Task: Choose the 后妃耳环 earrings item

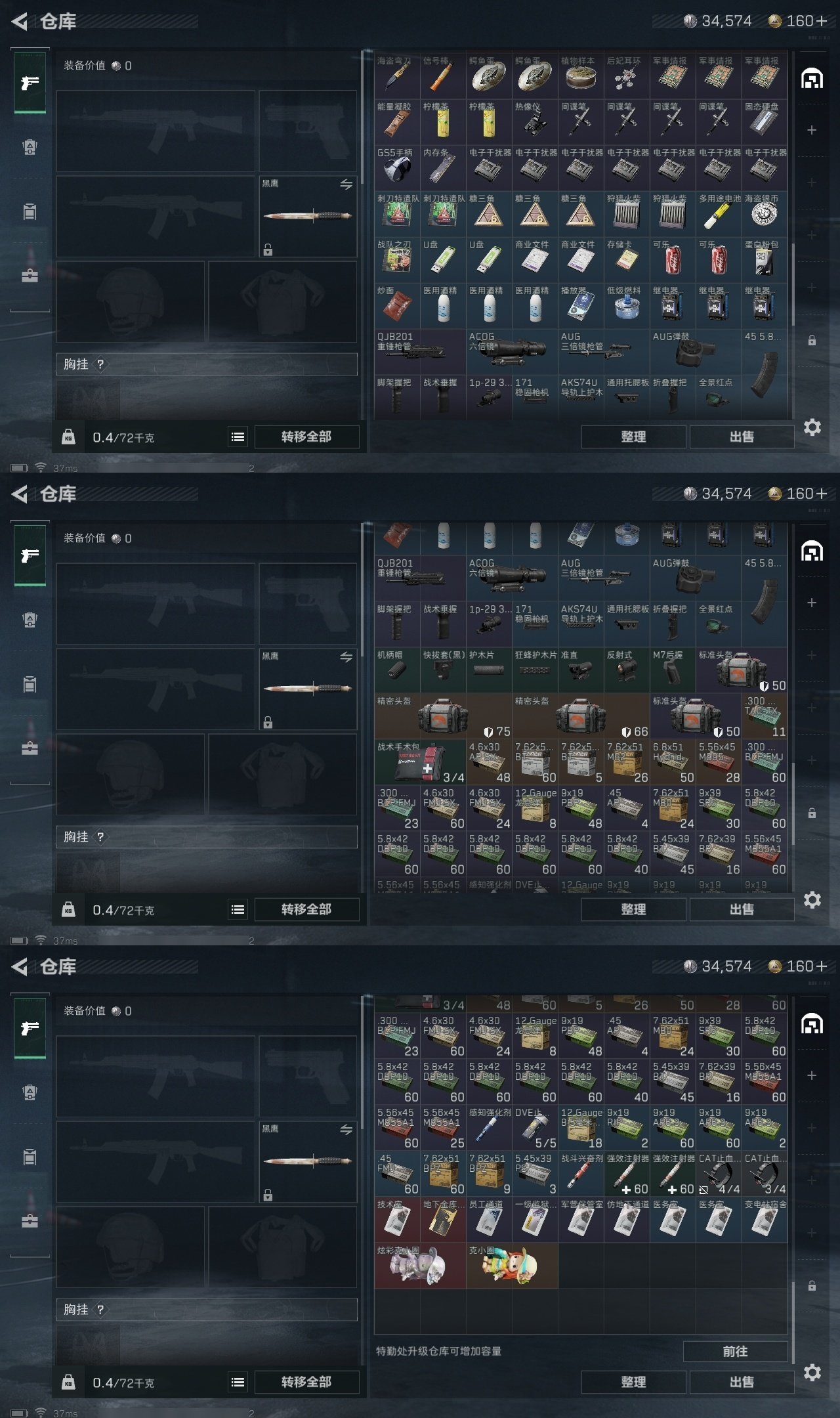Action: coord(627,76)
